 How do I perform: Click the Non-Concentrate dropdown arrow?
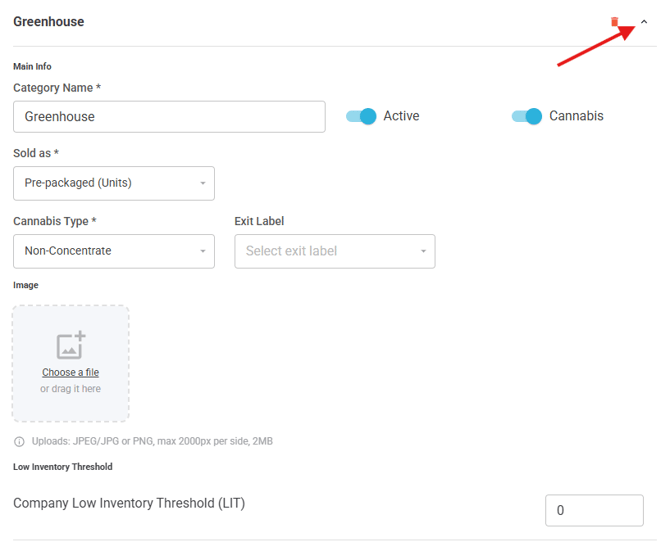[203, 252]
